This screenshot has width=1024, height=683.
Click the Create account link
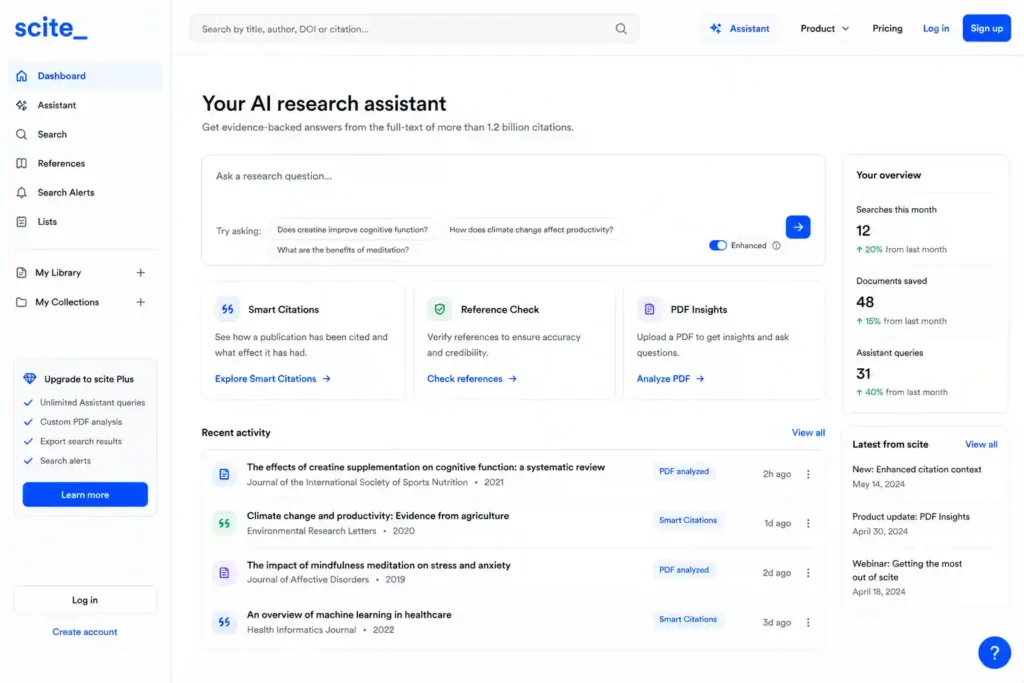(x=85, y=632)
